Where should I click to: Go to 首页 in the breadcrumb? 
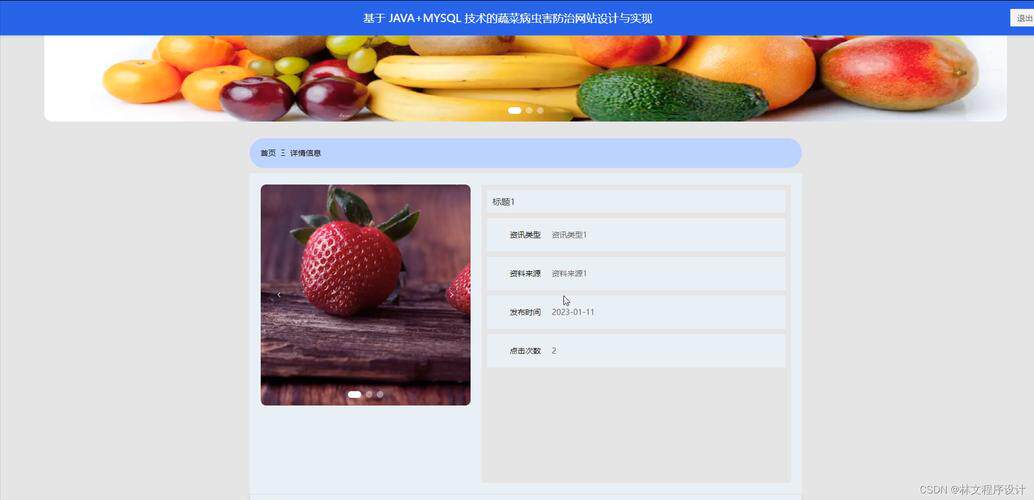click(268, 153)
